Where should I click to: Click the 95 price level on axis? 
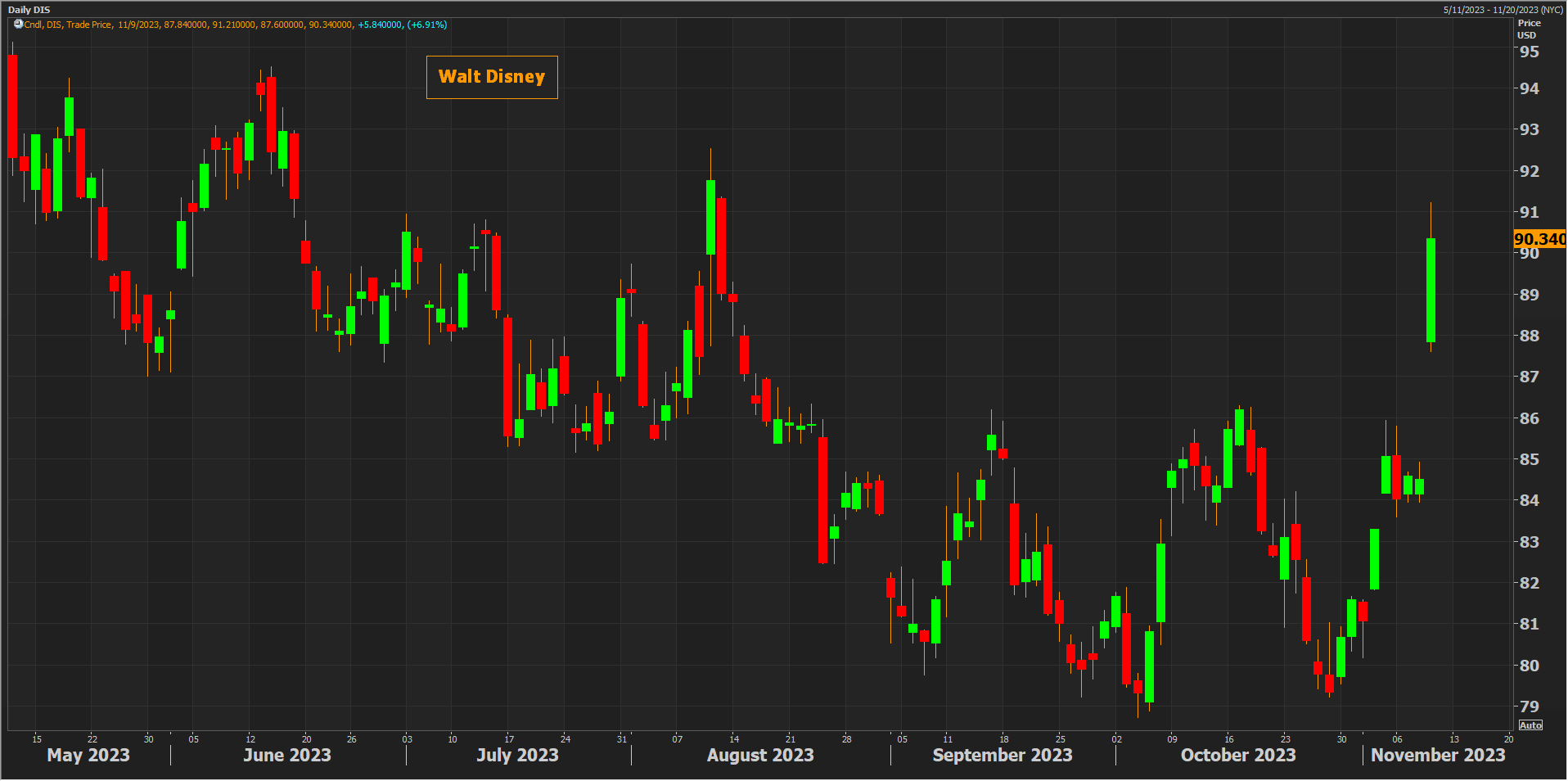tap(1529, 52)
